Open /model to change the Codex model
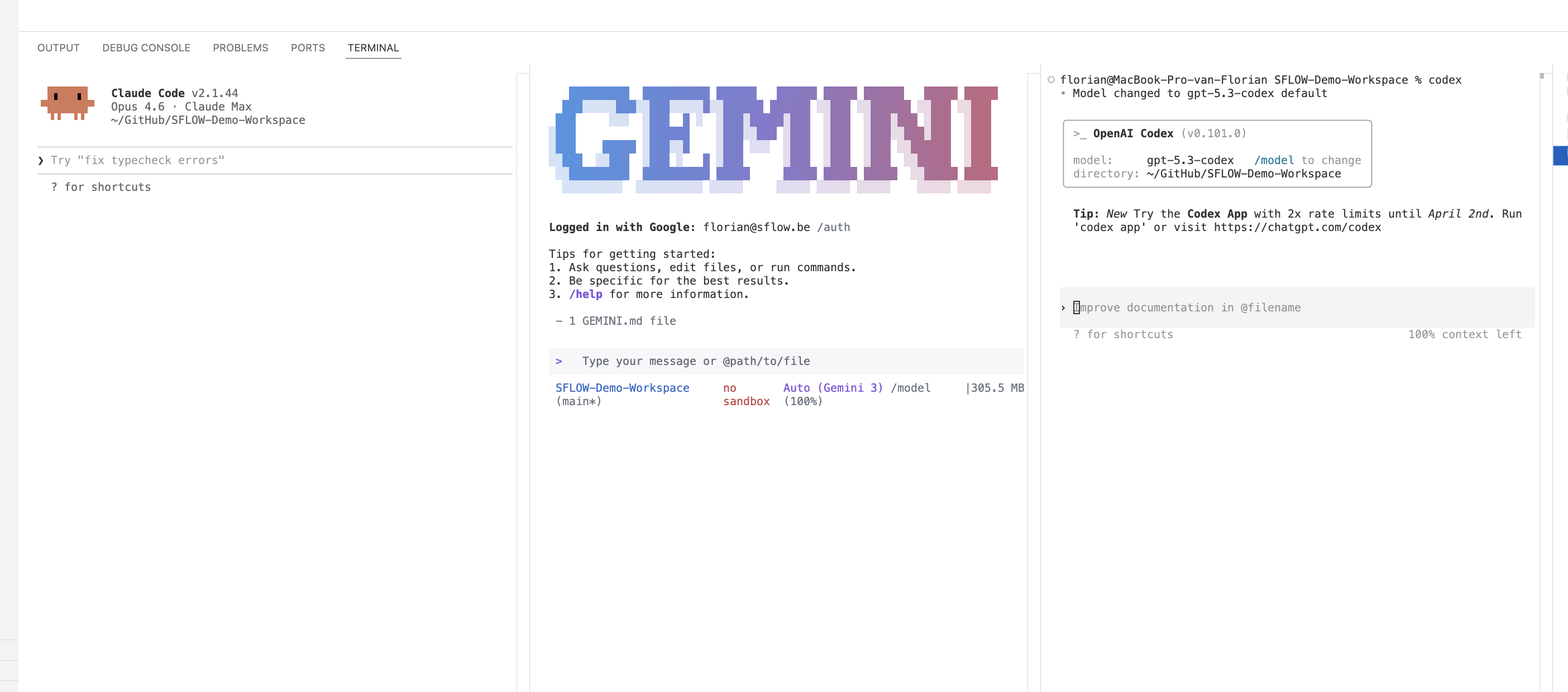The image size is (1568, 692). pyautogui.click(x=1273, y=160)
